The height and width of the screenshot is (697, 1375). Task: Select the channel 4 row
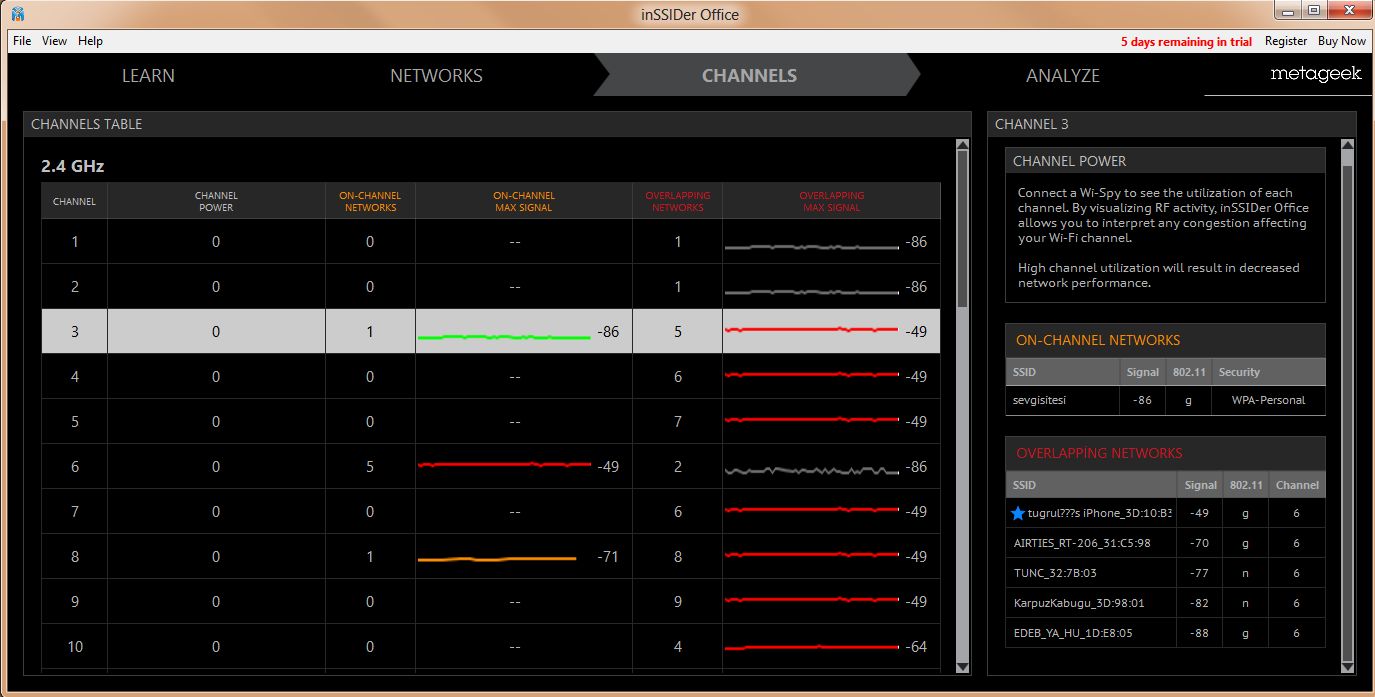coord(491,376)
